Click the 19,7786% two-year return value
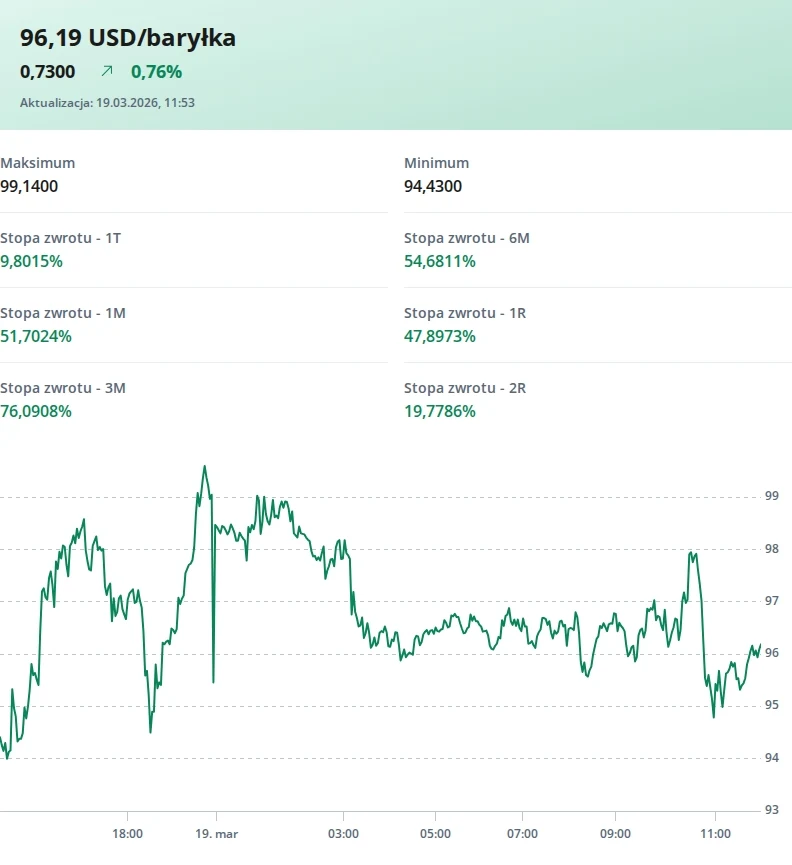 tap(440, 411)
